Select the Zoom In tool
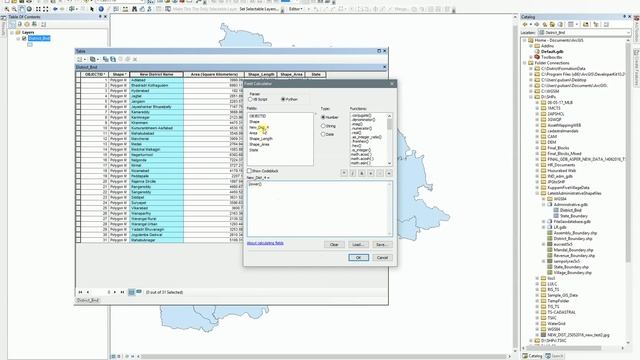 [7, 9]
